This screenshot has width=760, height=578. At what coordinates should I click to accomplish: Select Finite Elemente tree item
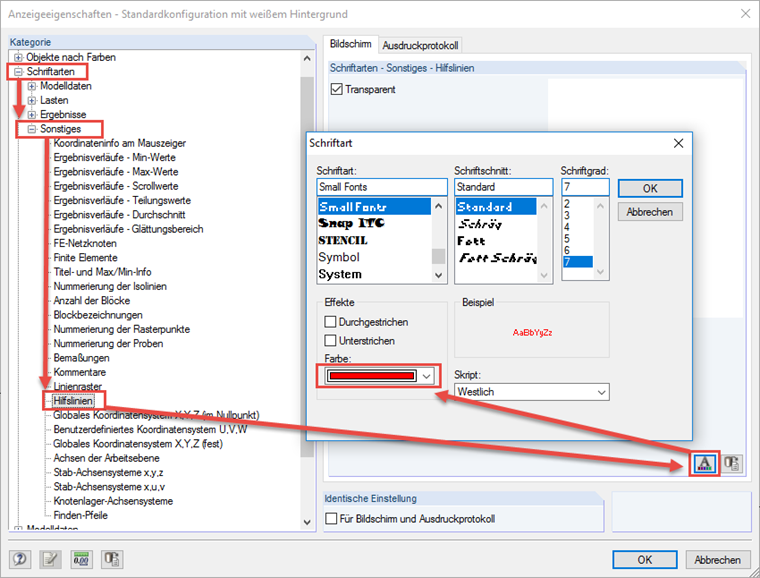85,258
